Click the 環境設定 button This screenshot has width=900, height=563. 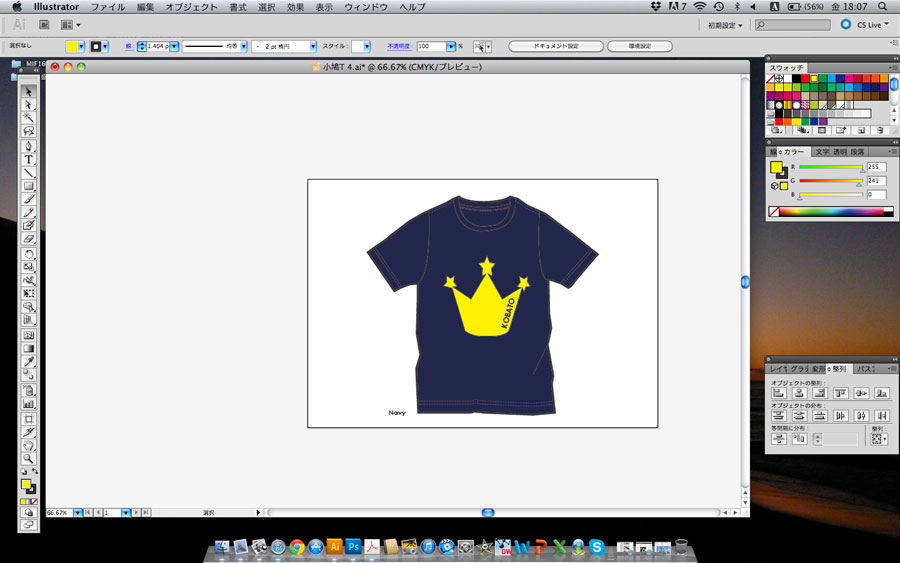(639, 46)
